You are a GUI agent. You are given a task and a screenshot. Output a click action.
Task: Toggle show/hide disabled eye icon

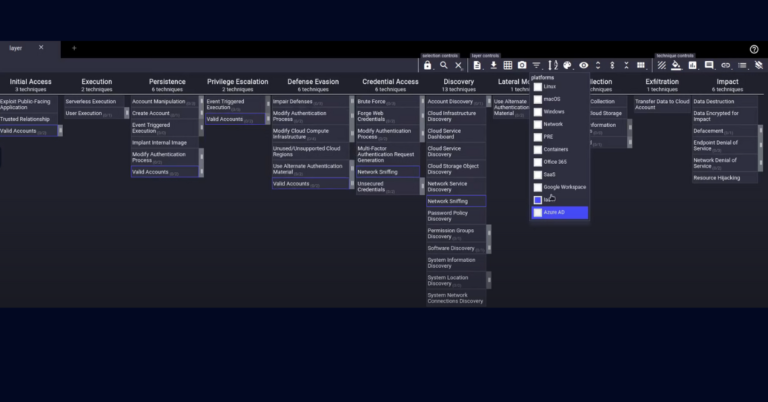point(583,65)
